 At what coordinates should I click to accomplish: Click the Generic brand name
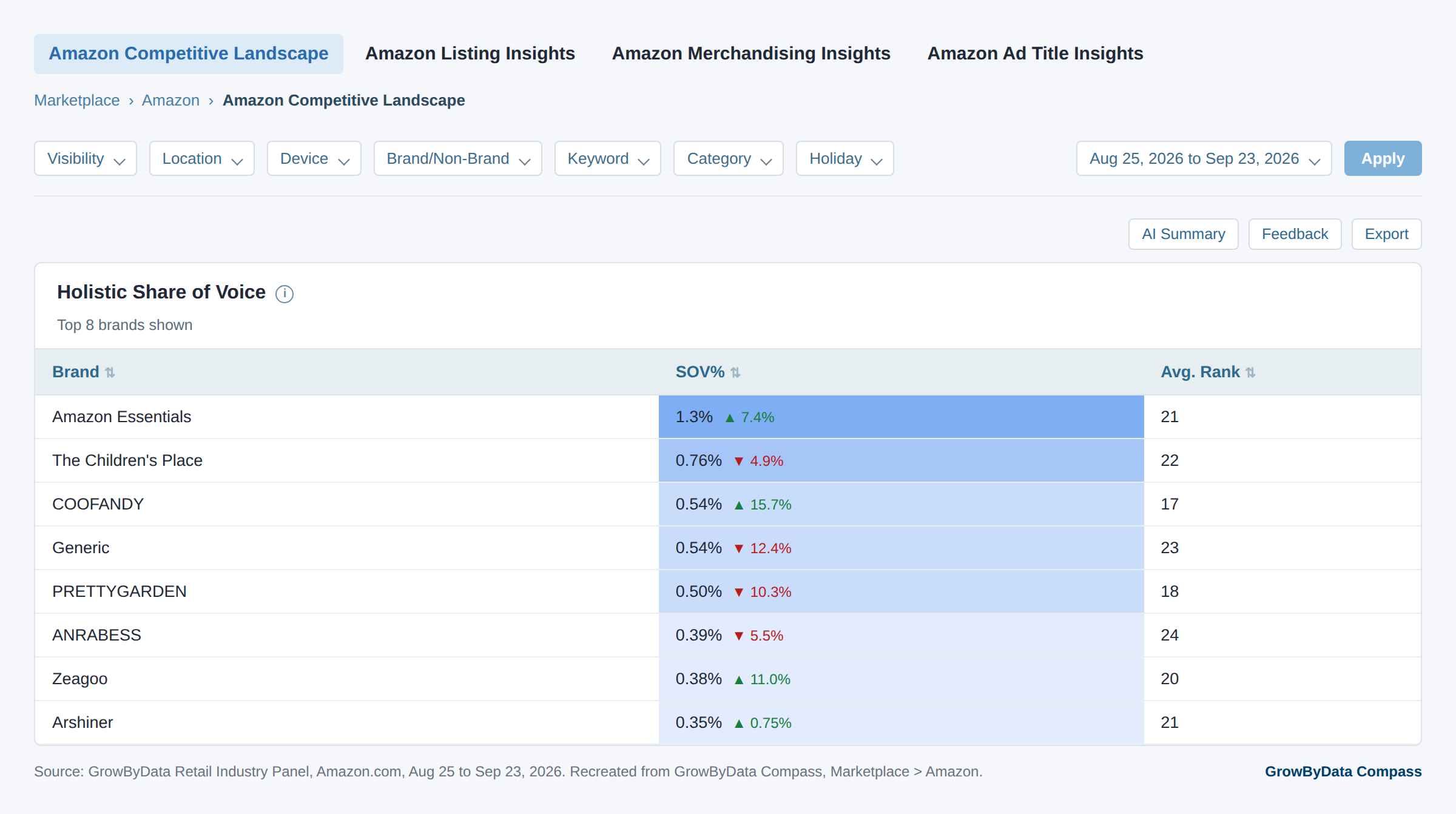(81, 548)
